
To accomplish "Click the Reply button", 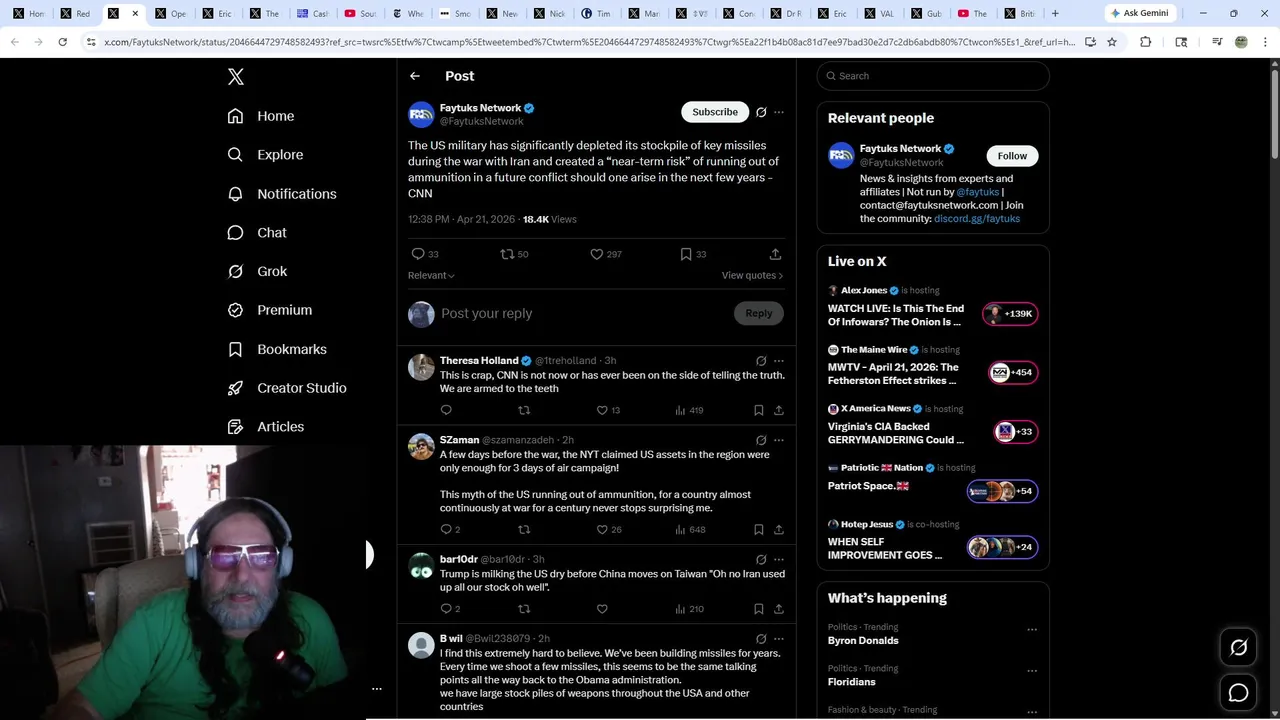I will (759, 313).
